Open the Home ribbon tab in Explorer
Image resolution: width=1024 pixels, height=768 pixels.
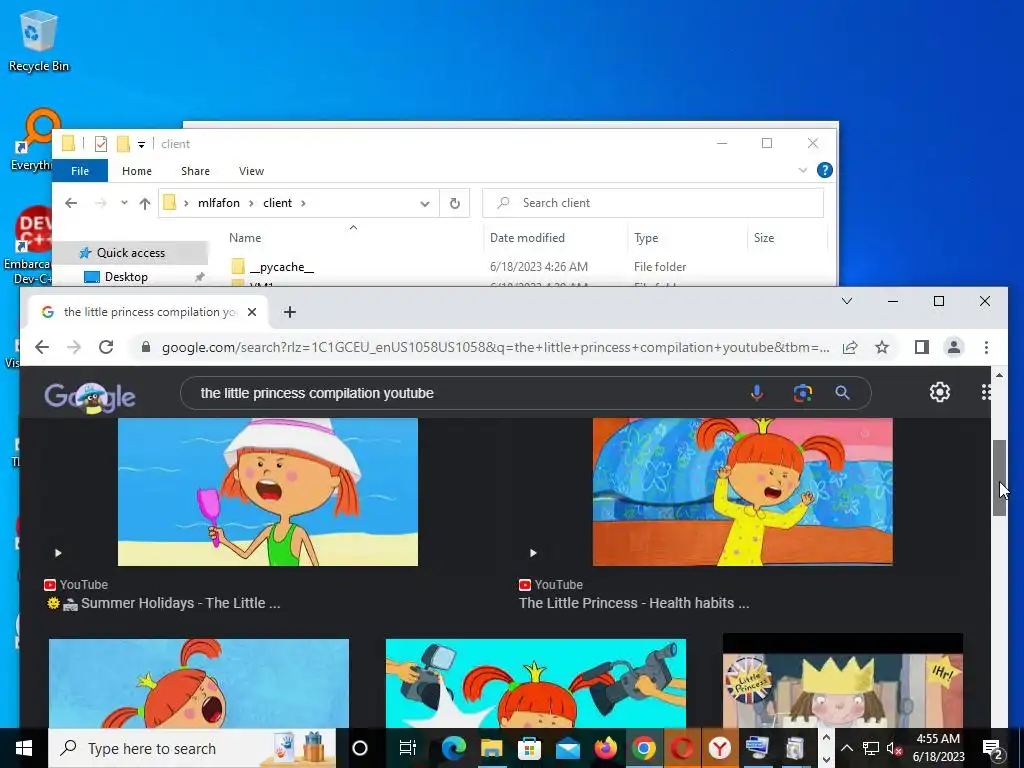click(x=136, y=171)
